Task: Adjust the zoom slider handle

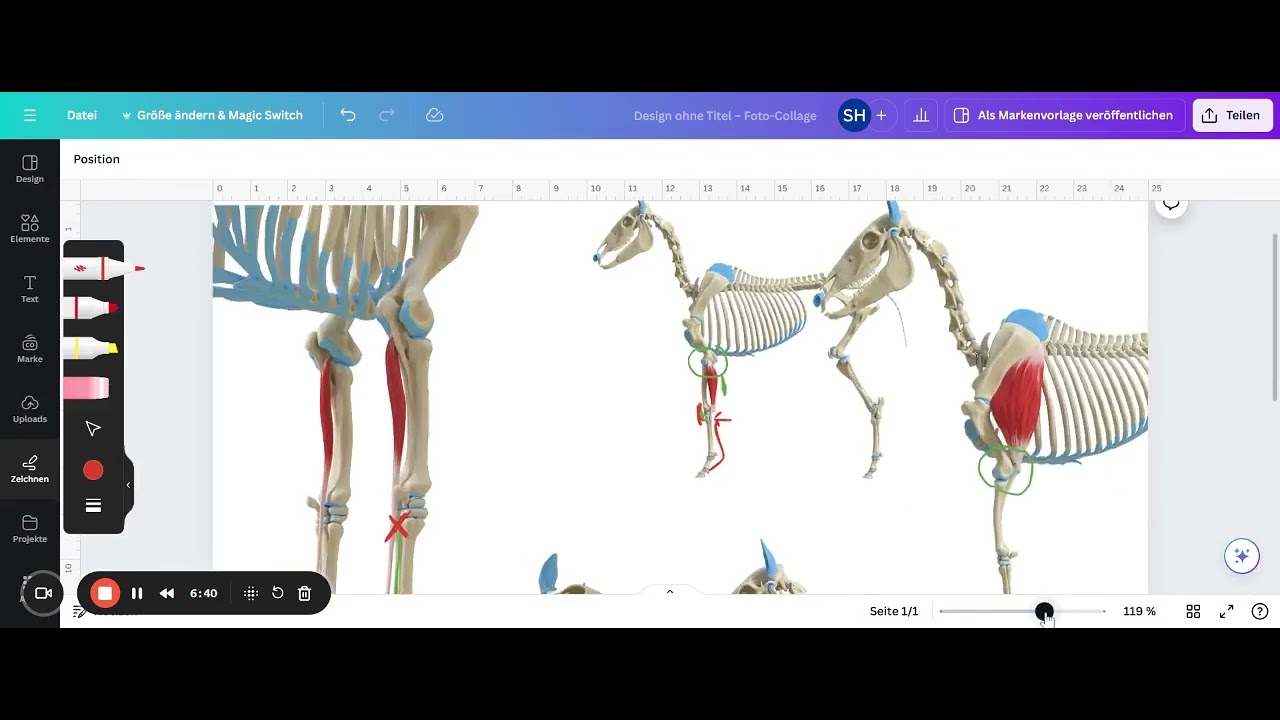Action: pyautogui.click(x=1044, y=611)
